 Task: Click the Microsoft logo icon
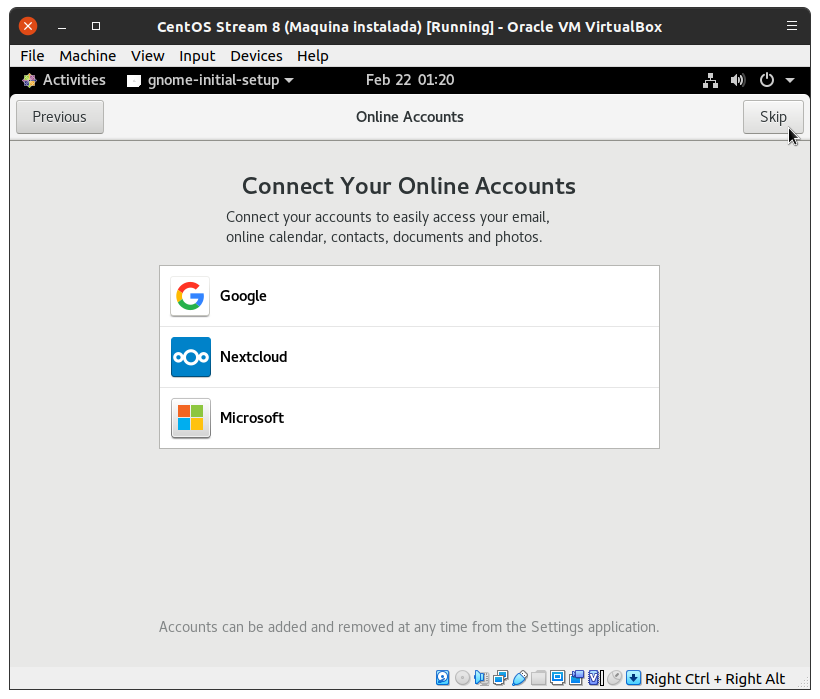[x=190, y=418]
